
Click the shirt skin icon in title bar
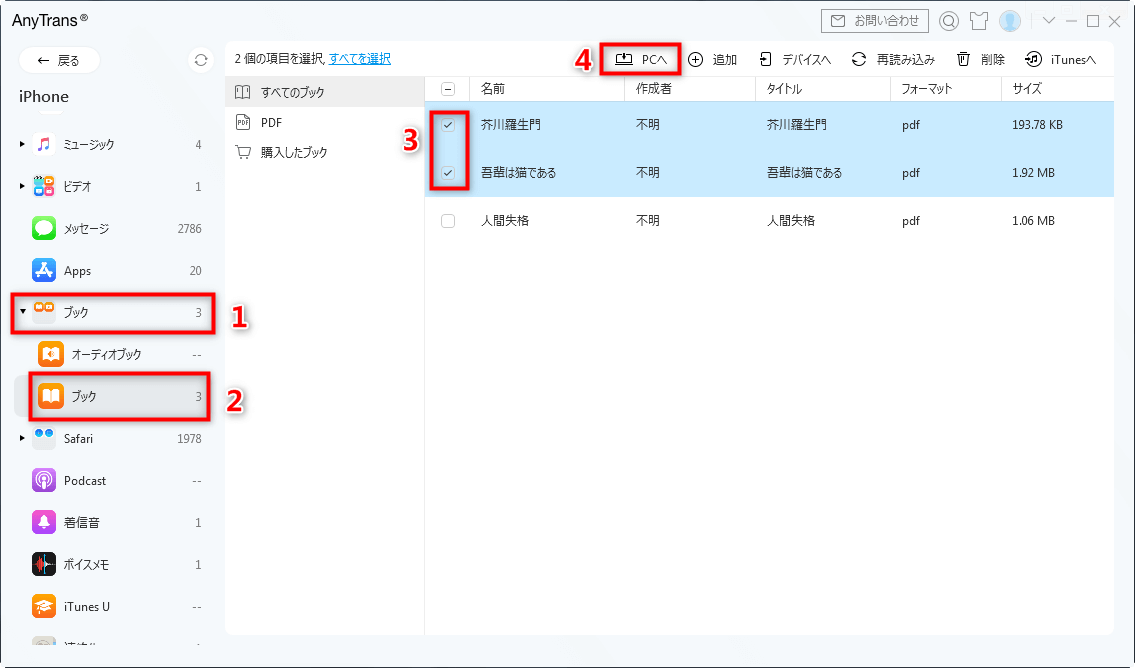pos(979,21)
